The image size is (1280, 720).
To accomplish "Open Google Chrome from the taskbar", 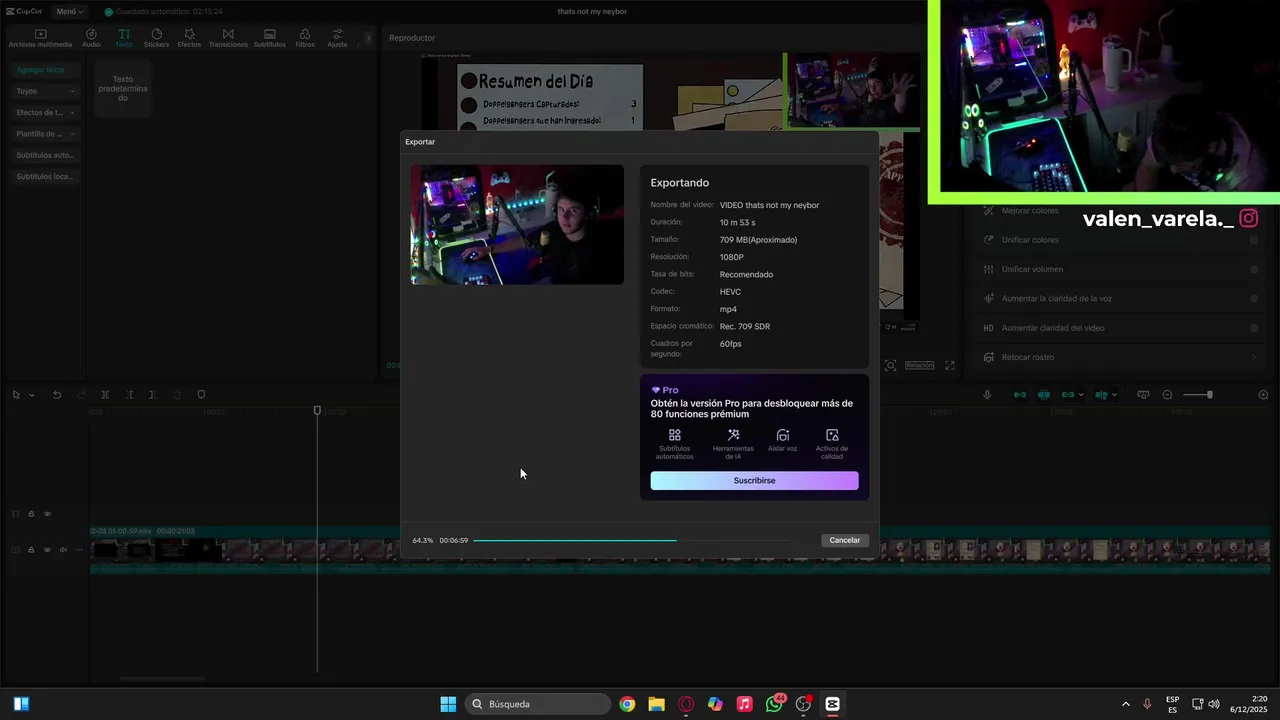I will pos(627,704).
